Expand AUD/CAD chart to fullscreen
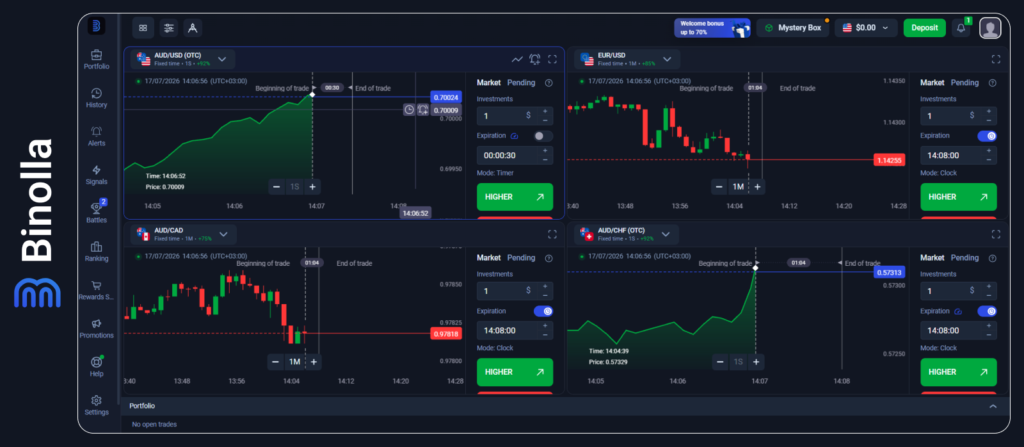This screenshot has width=1024, height=447. (552, 234)
